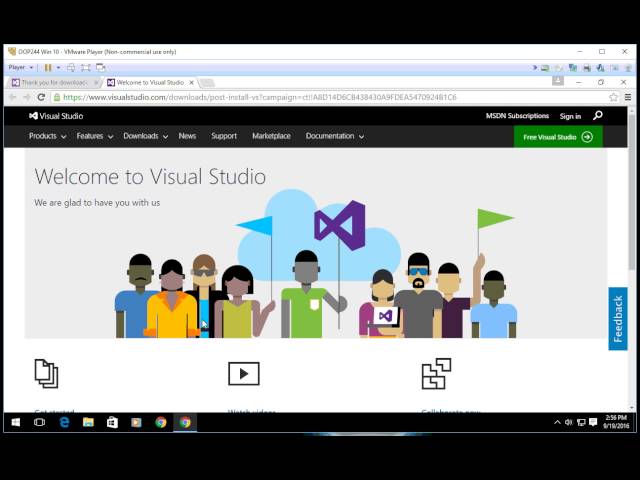Click the Visual Studio logo in header
Screen dimensions: 640x480
[x=56, y=116]
